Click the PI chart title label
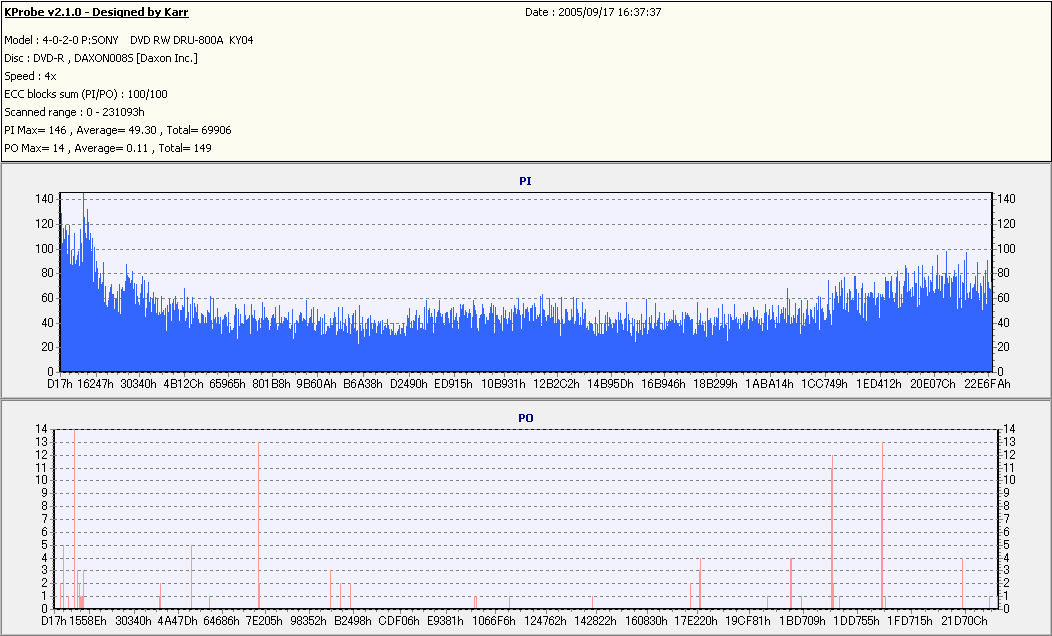This screenshot has height=636, width=1052. pos(525,181)
